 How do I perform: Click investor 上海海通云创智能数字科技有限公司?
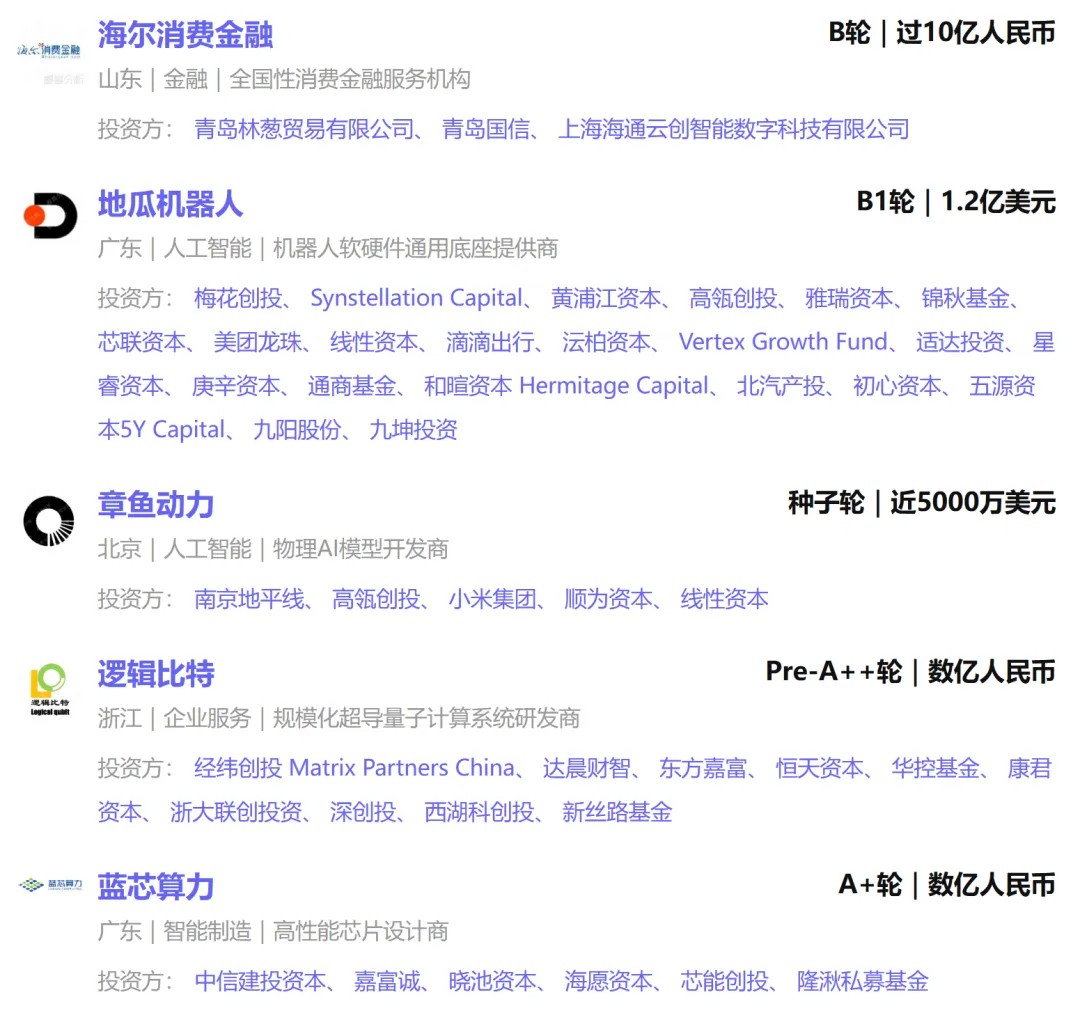pyautogui.click(x=733, y=130)
